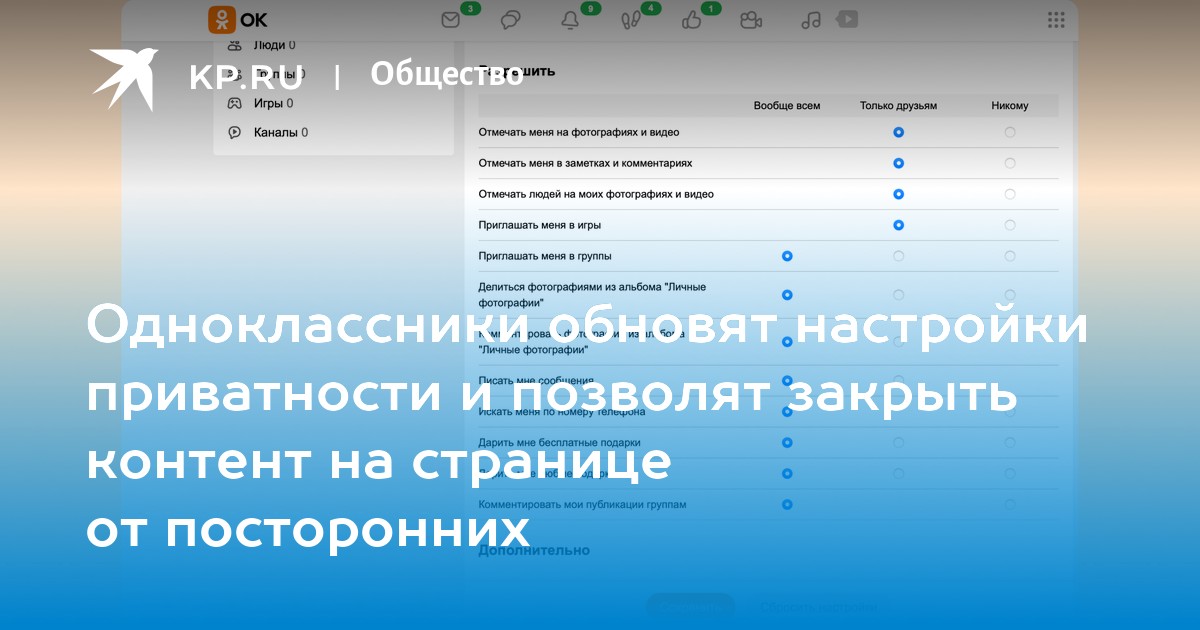This screenshot has width=1200, height=630.
Task: Open the thumbs-up events icon with badge 1
Action: (690, 19)
